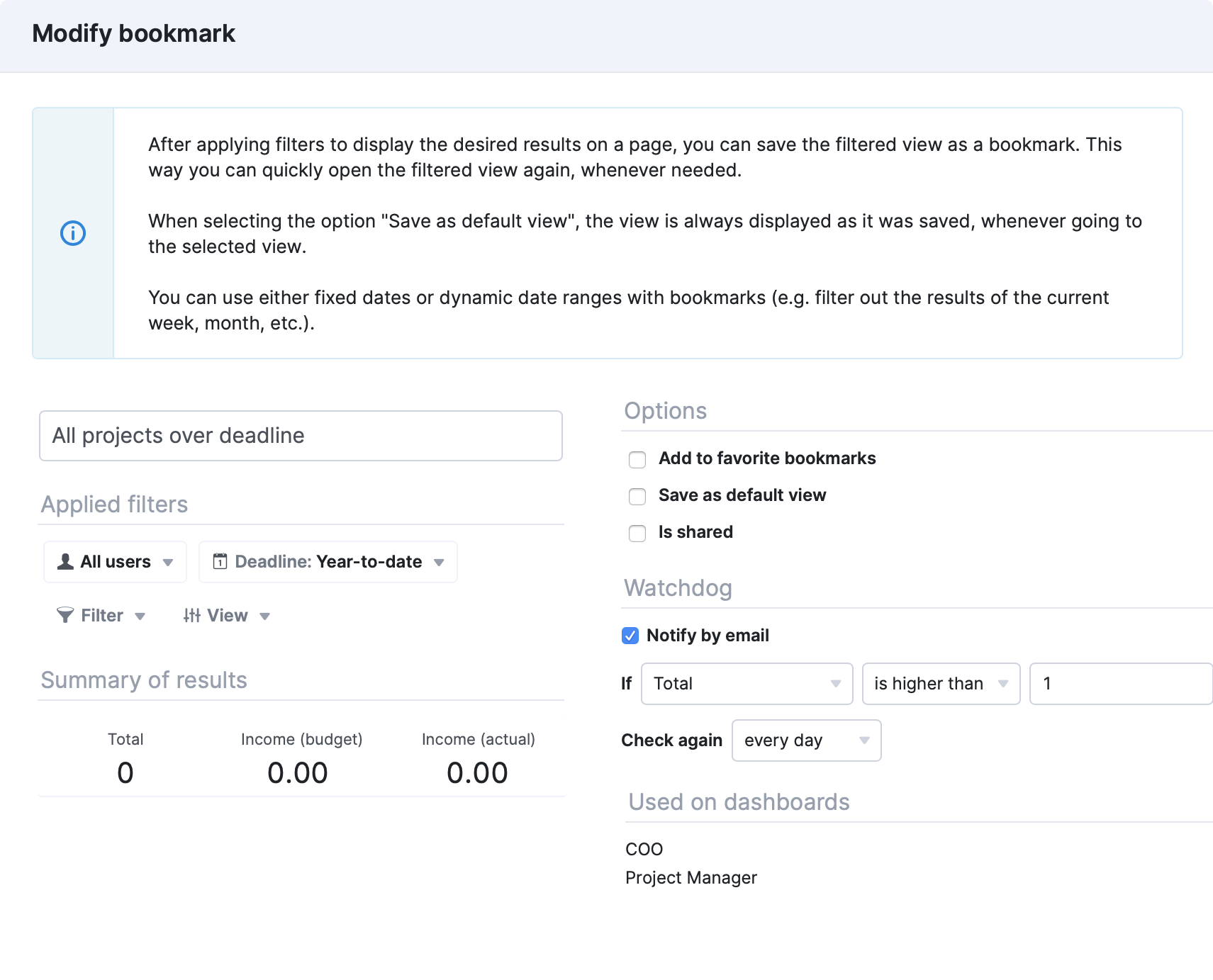This screenshot has width=1213, height=980.
Task: Click the Total summary value 0
Action: [x=125, y=773]
